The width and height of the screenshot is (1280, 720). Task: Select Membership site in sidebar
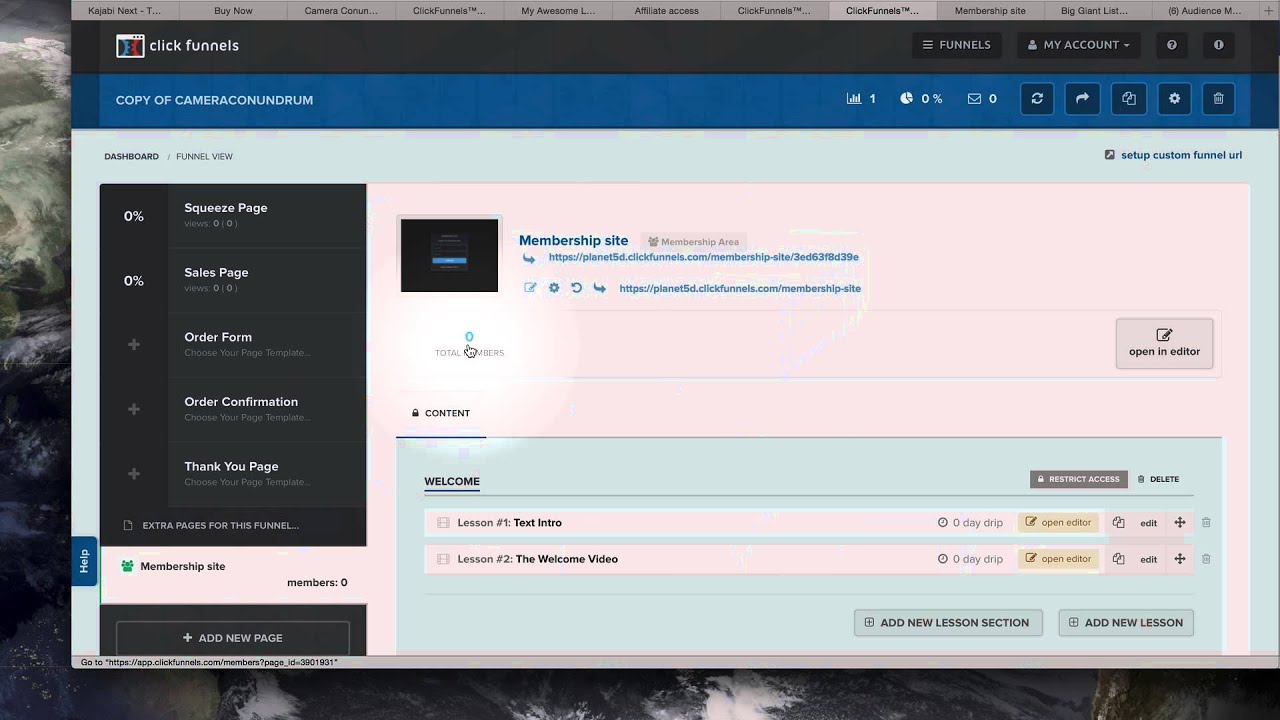pyautogui.click(x=233, y=574)
